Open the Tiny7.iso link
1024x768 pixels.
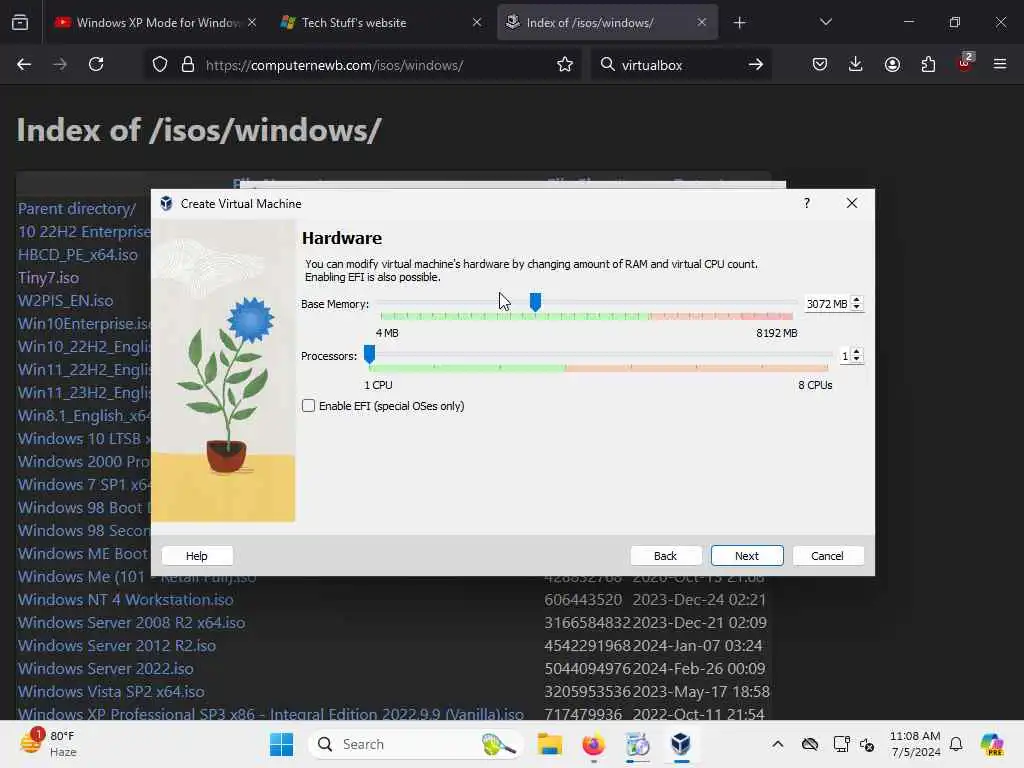point(48,278)
